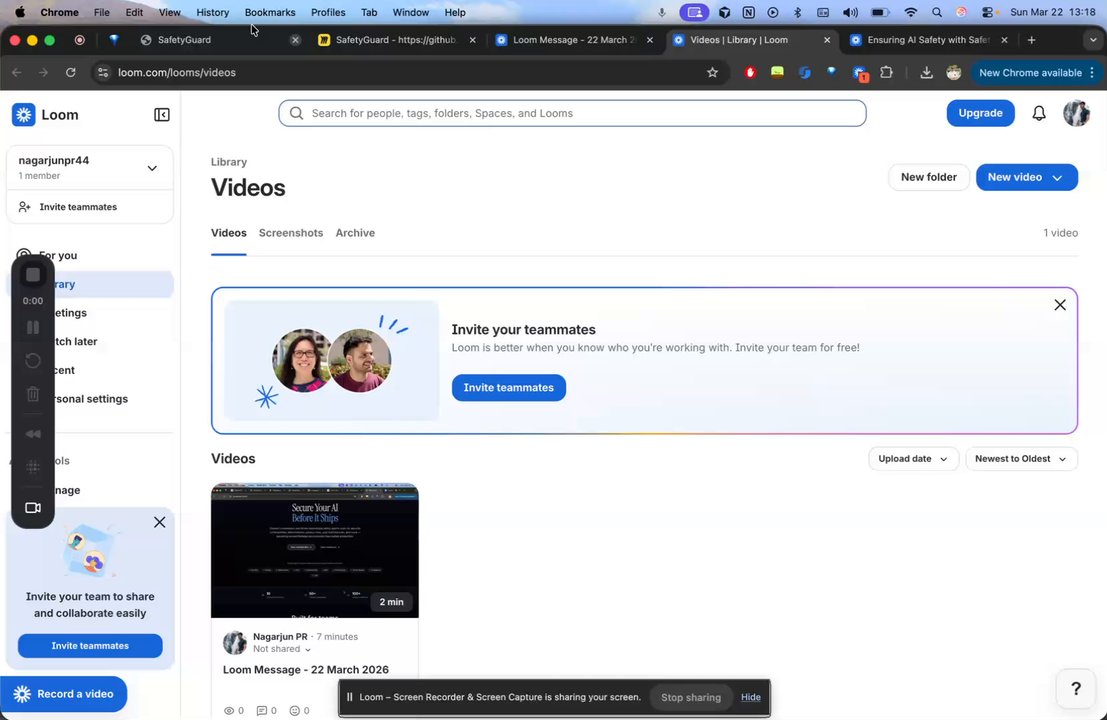
Task: Click Invite teammates under workspace name
Action: coord(78,207)
